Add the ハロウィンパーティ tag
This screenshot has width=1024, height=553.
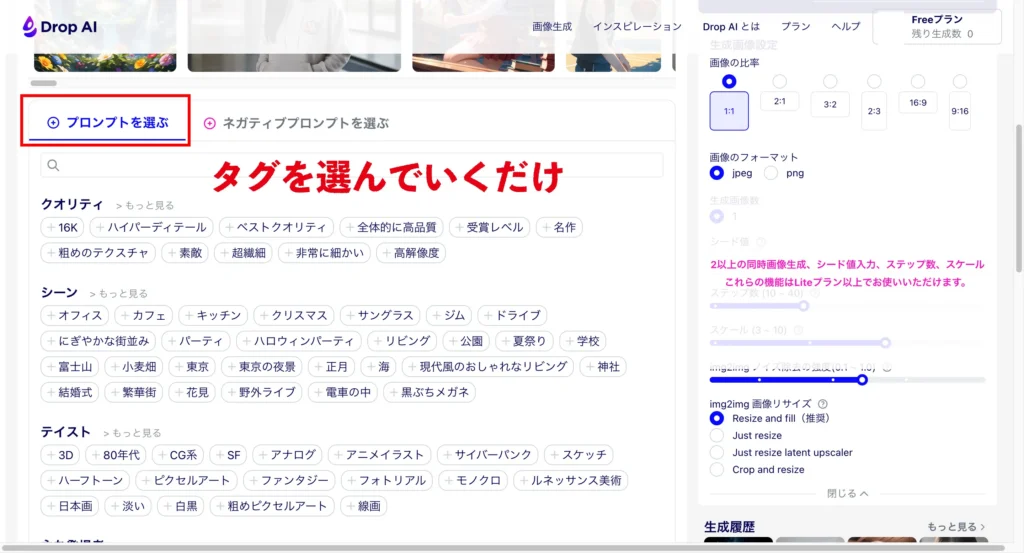coord(298,341)
